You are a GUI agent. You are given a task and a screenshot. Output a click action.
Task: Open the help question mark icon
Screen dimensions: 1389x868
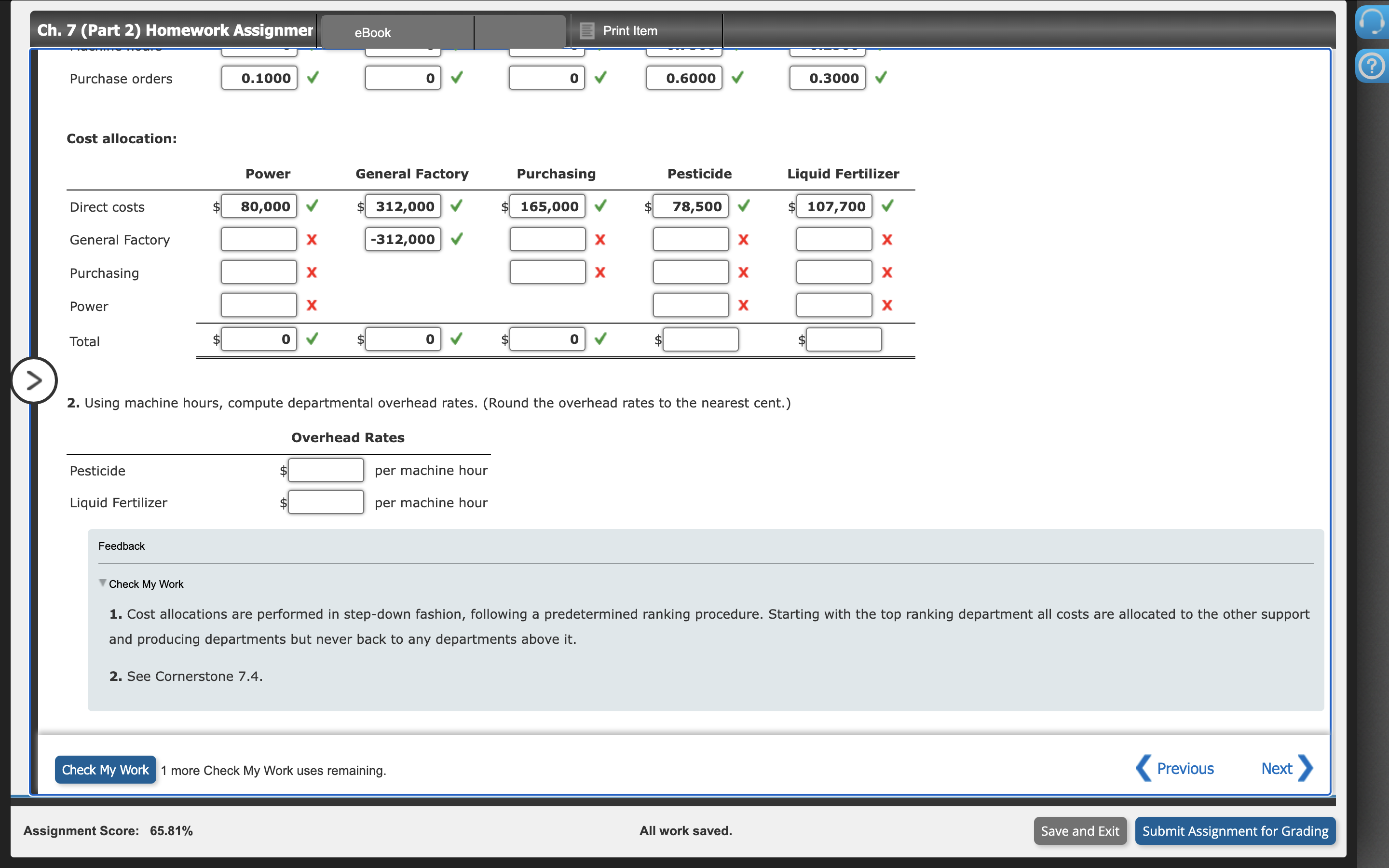[1372, 66]
